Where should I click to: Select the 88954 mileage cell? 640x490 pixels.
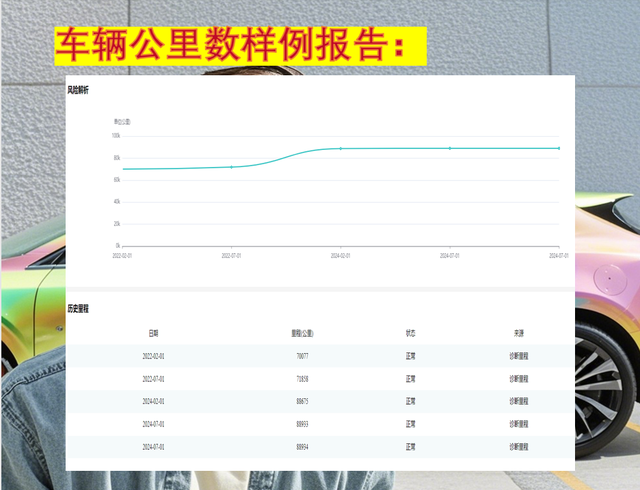[302, 447]
